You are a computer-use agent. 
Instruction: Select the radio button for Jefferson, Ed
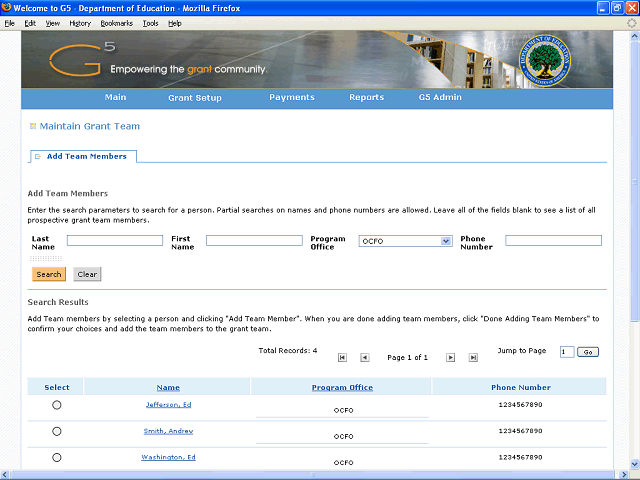(56, 405)
